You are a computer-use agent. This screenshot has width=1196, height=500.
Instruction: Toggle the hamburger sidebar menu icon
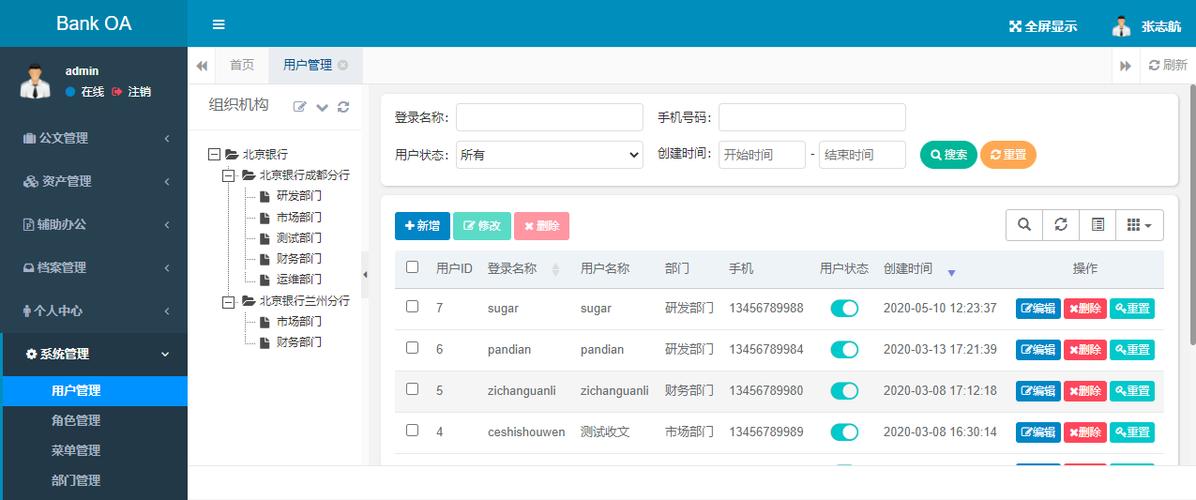(x=218, y=24)
